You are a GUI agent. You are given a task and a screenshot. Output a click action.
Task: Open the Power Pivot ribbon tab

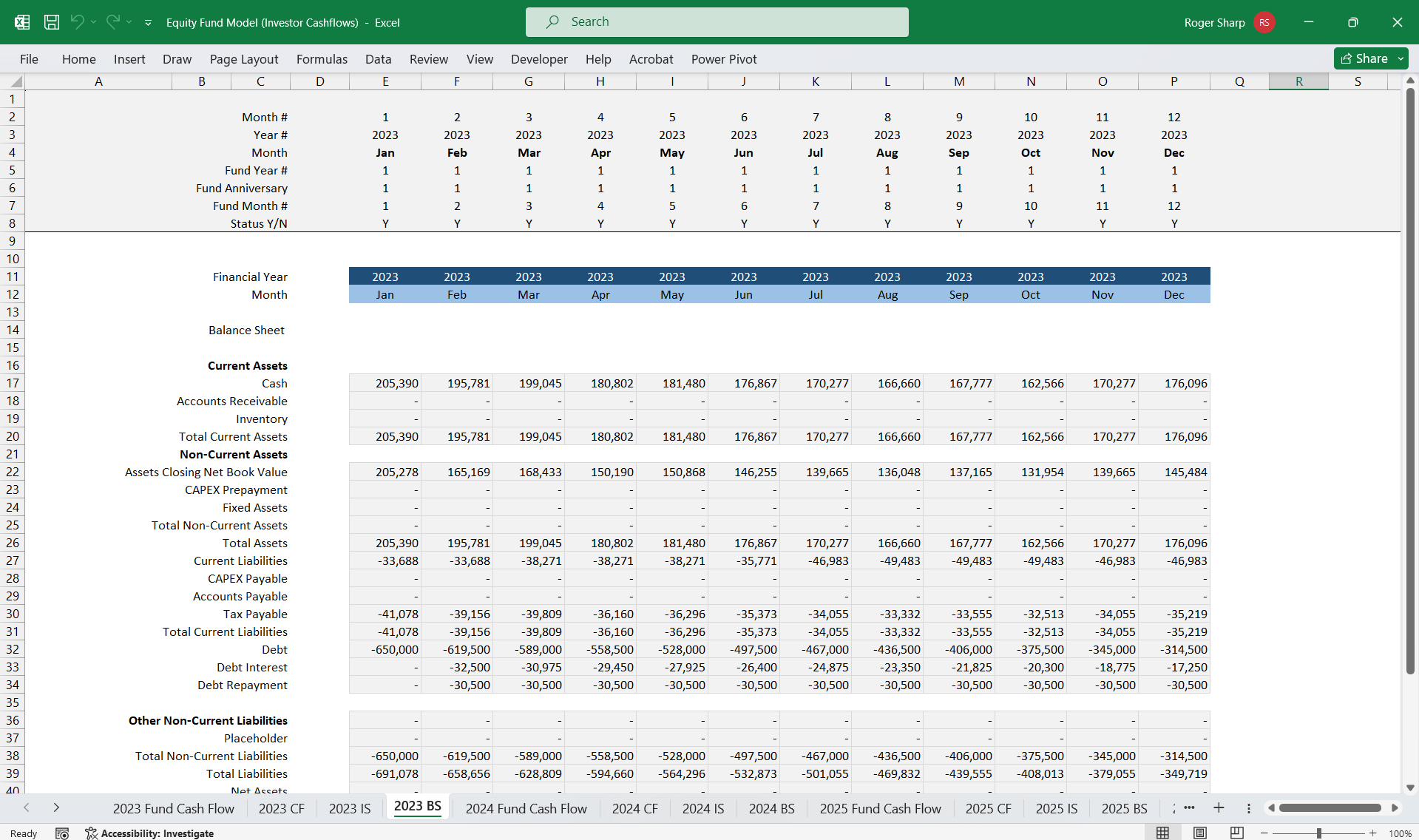[x=724, y=59]
